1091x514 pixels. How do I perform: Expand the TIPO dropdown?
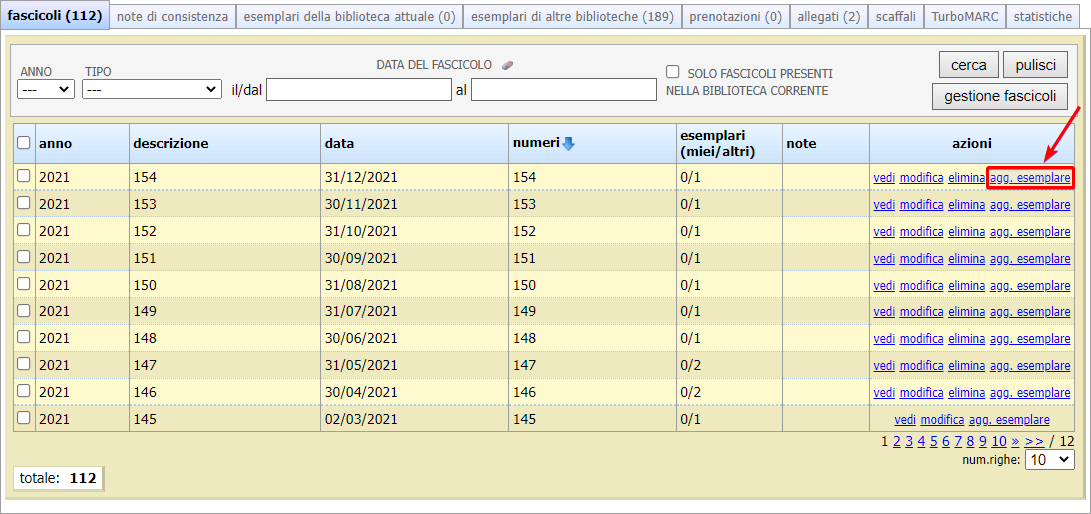pyautogui.click(x=152, y=89)
